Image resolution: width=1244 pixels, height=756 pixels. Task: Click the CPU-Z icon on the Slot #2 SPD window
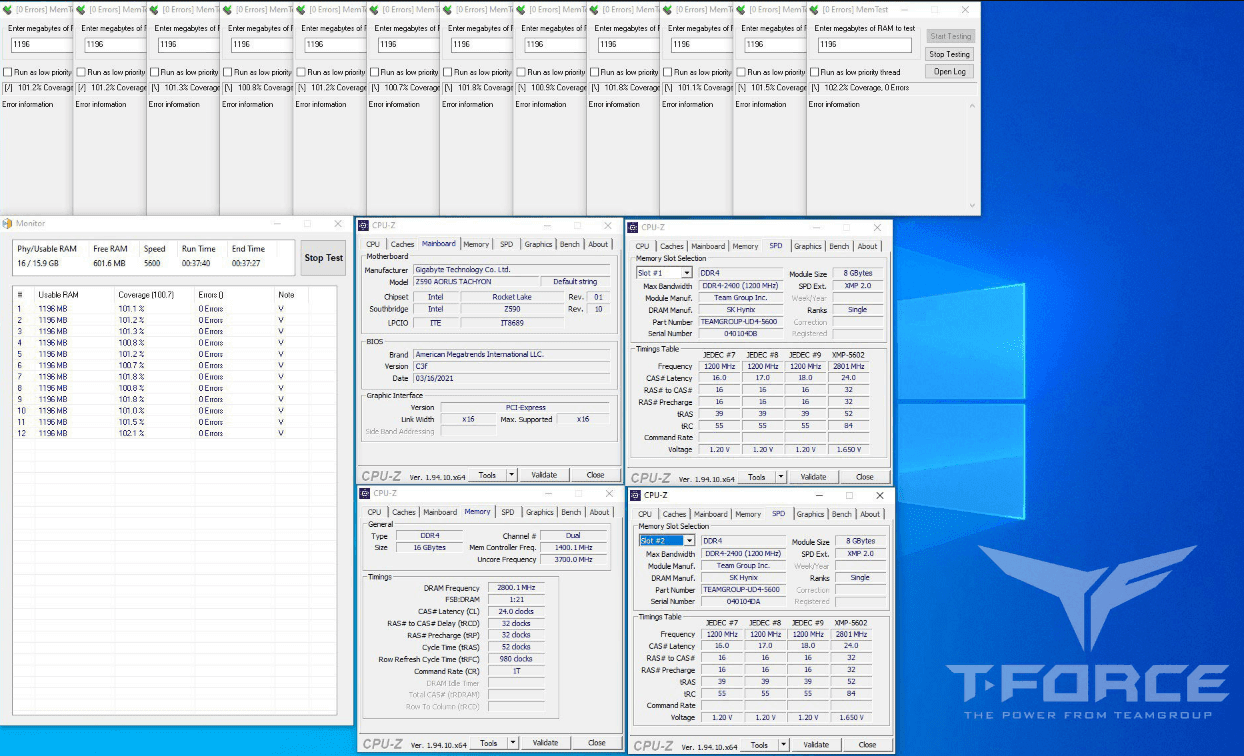click(635, 494)
